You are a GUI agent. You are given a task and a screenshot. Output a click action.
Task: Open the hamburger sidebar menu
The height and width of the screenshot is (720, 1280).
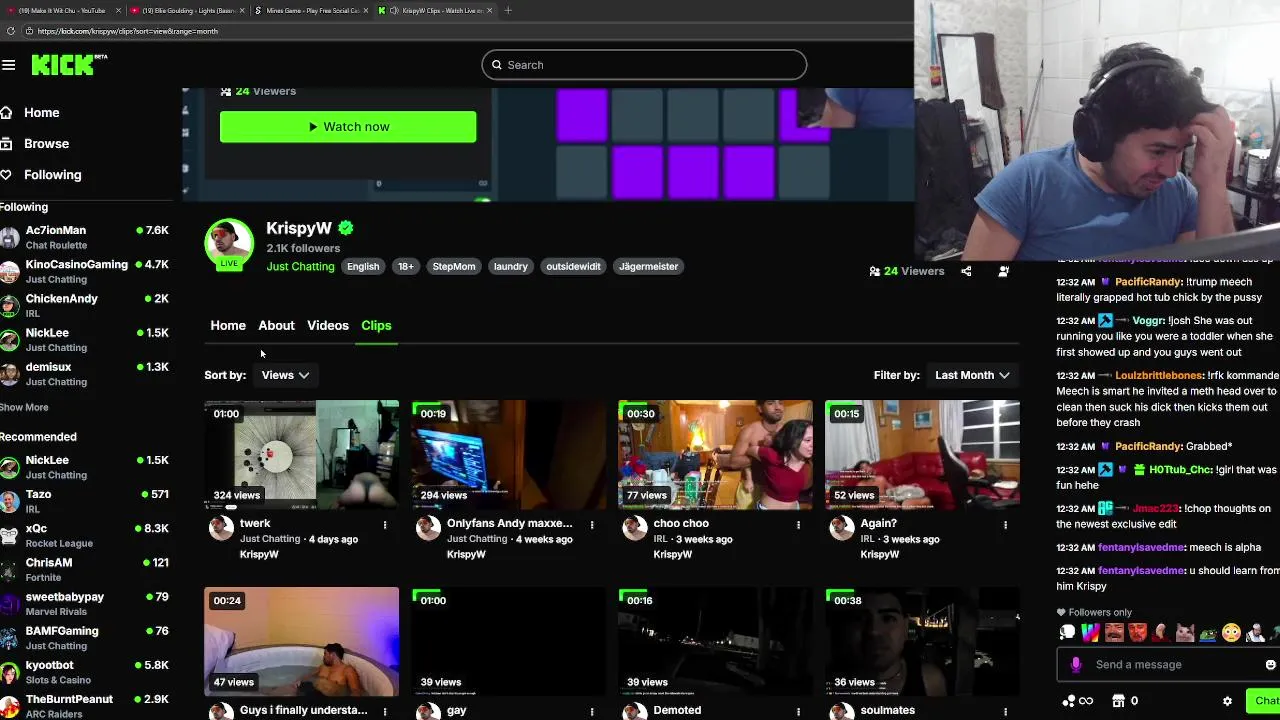pyautogui.click(x=9, y=65)
